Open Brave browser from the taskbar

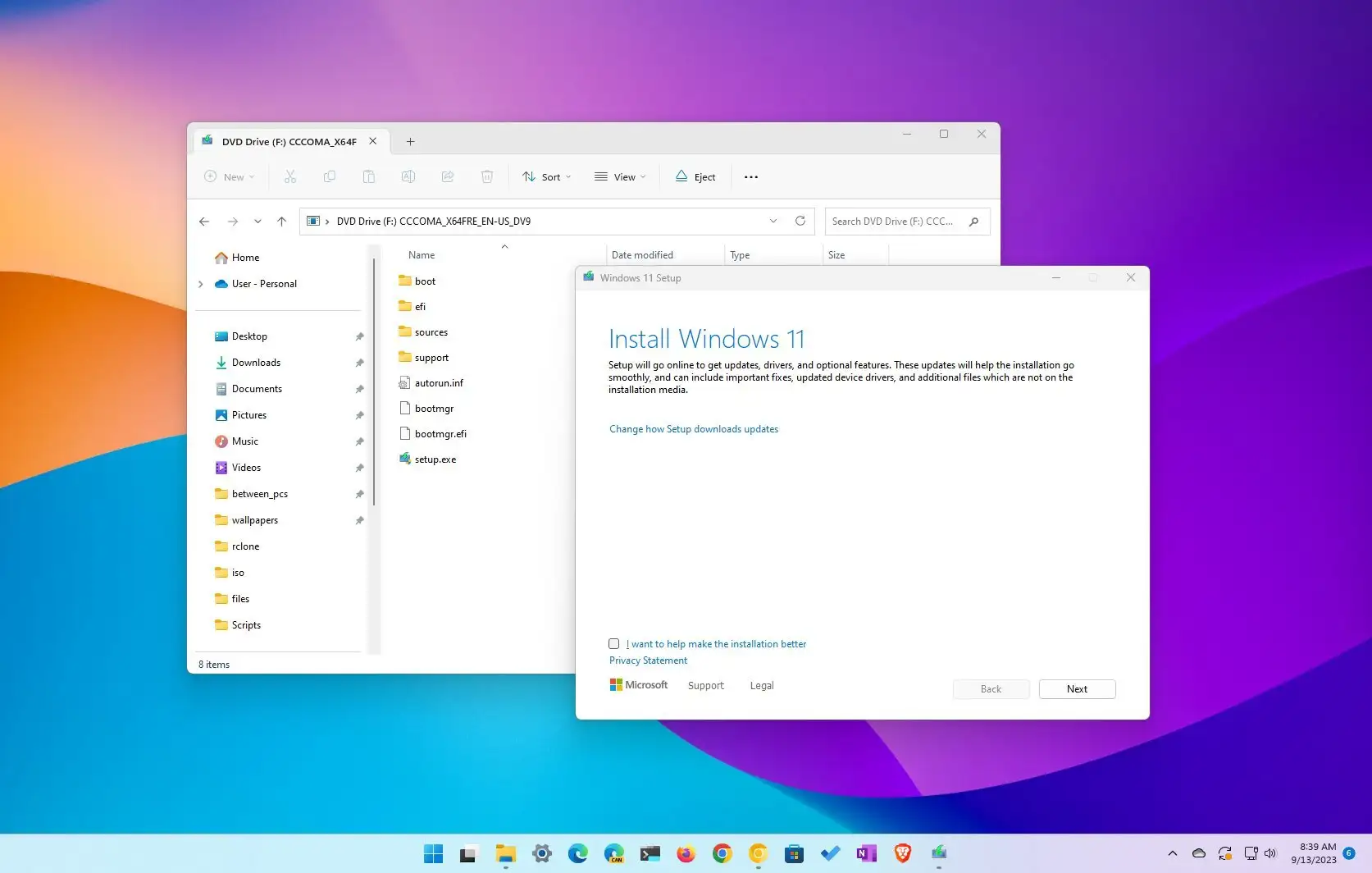point(903,853)
